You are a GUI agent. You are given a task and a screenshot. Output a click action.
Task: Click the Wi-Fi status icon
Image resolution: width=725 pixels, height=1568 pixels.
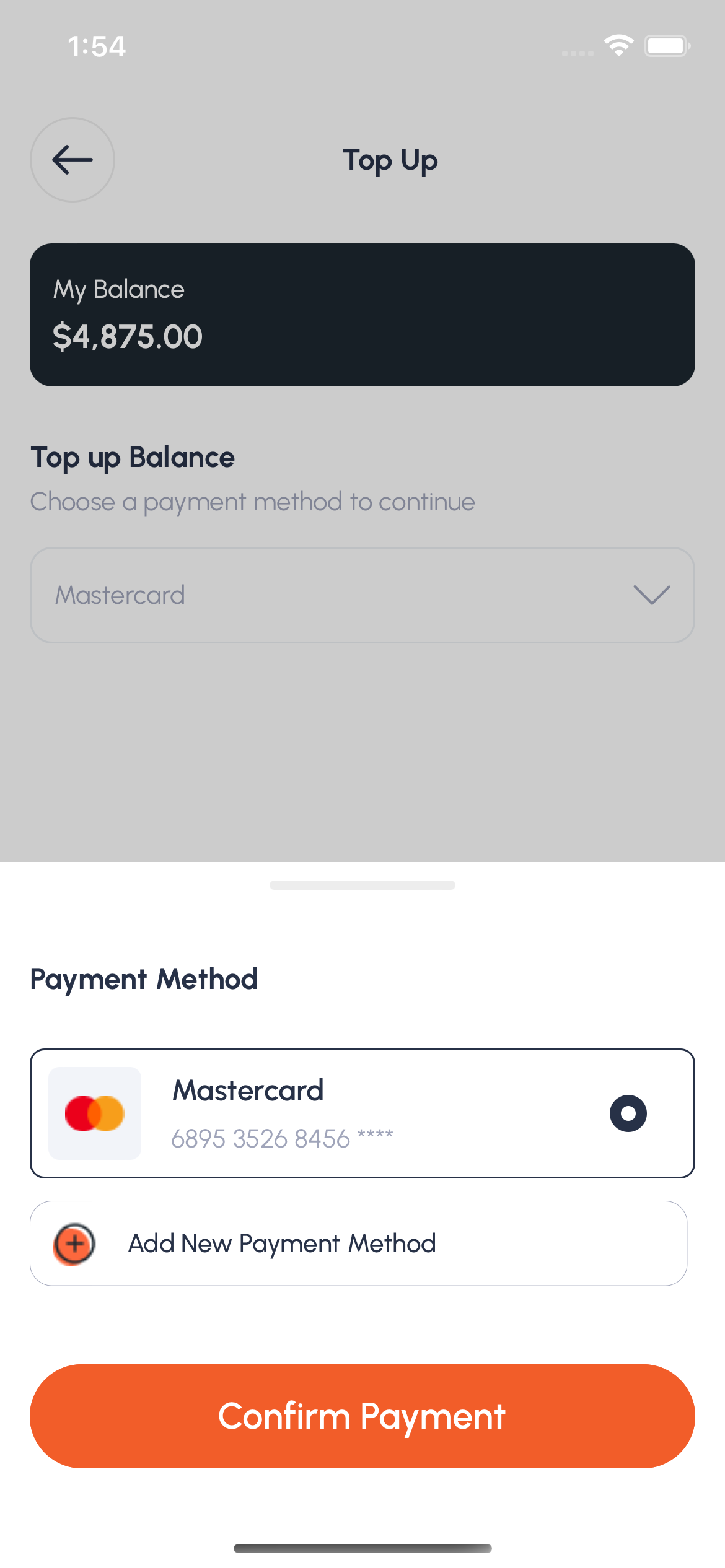618,46
